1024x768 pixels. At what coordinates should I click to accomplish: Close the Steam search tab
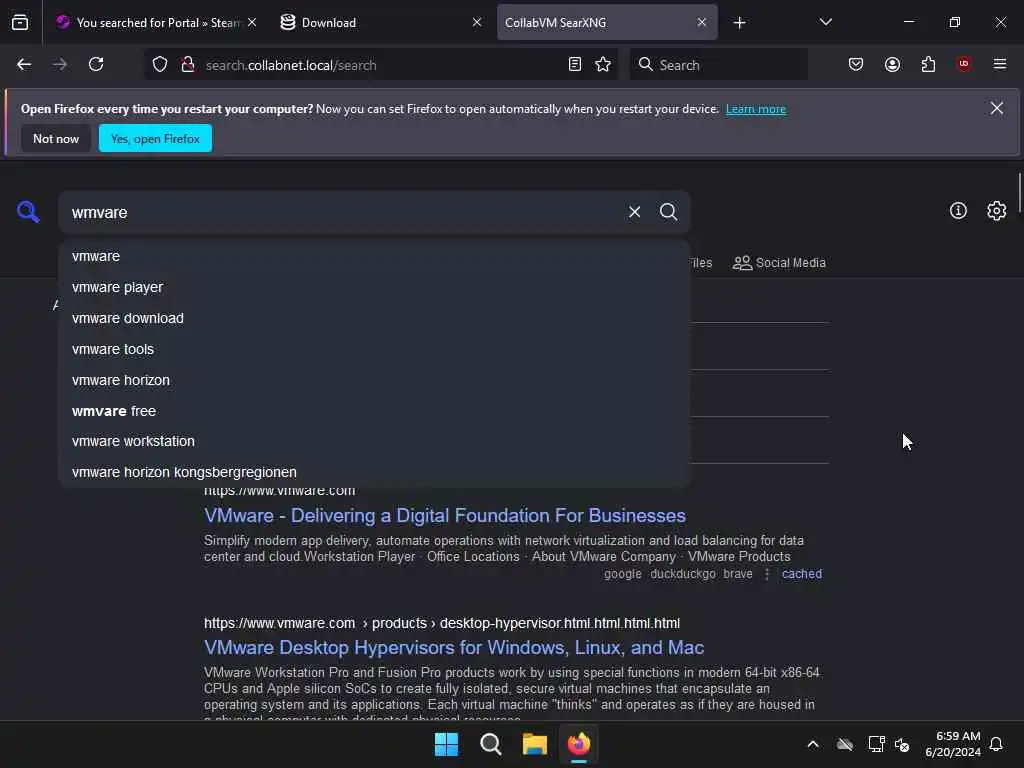pyautogui.click(x=252, y=22)
